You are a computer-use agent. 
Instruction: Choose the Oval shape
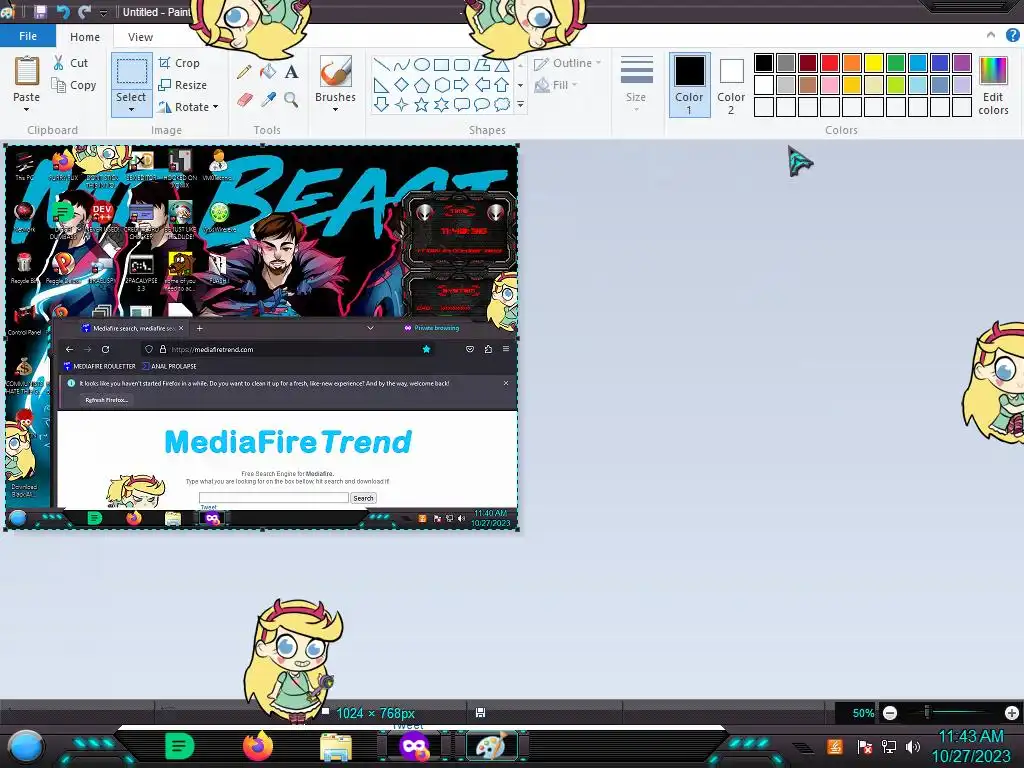(x=422, y=65)
